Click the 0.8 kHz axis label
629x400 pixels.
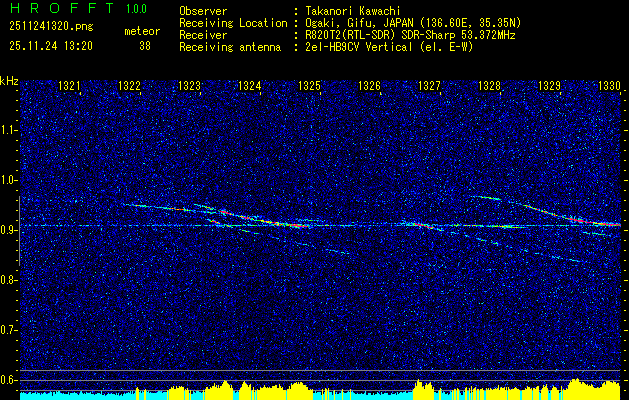tap(7, 280)
